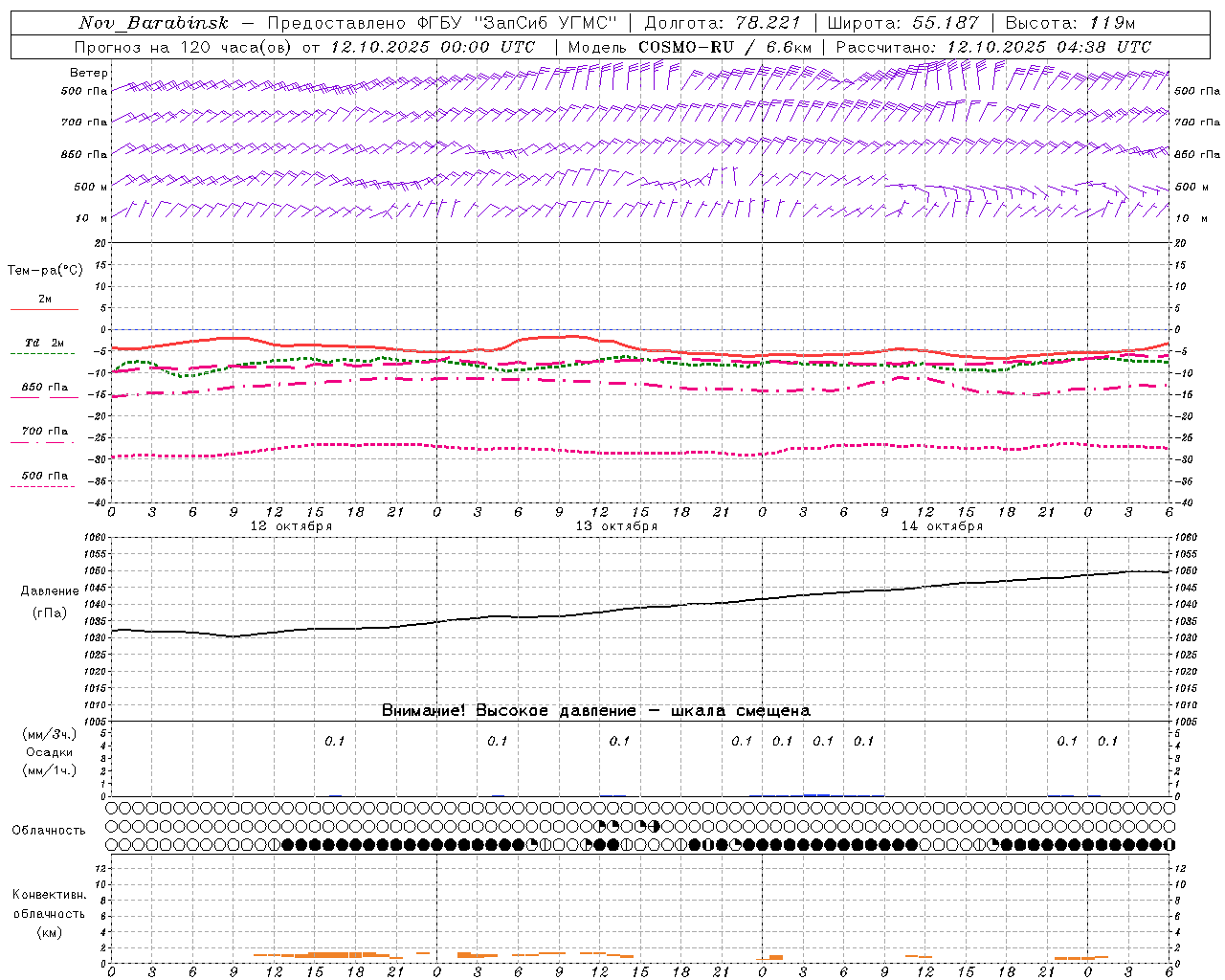Click the "(мм/3ч.)" precipitation unit label
The image size is (1225, 980).
[x=49, y=735]
